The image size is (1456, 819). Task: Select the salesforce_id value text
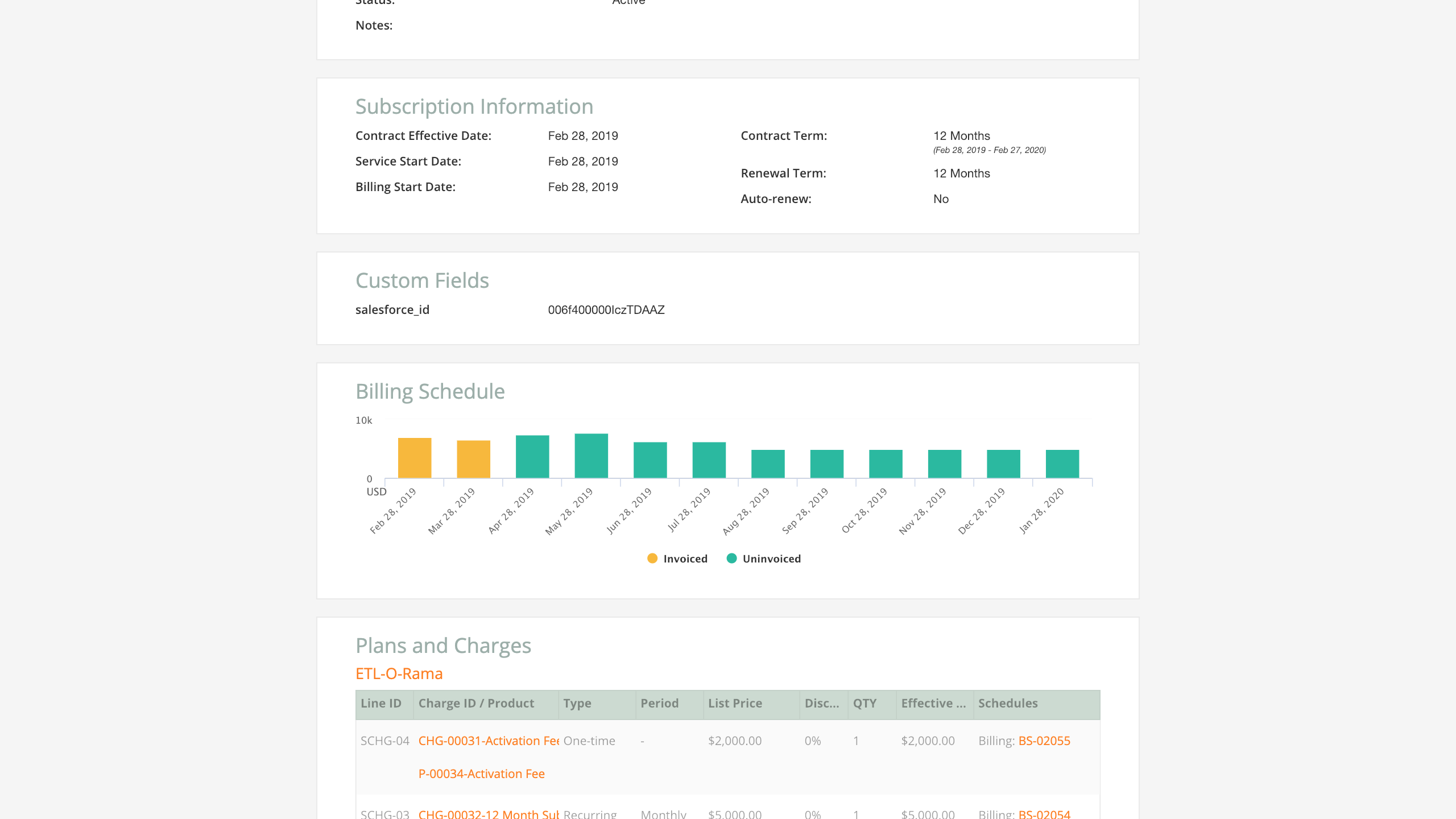coord(606,310)
